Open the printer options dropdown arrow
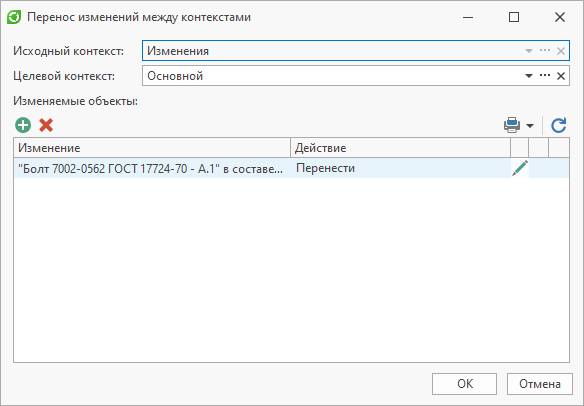The height and width of the screenshot is (406, 584). [x=530, y=126]
